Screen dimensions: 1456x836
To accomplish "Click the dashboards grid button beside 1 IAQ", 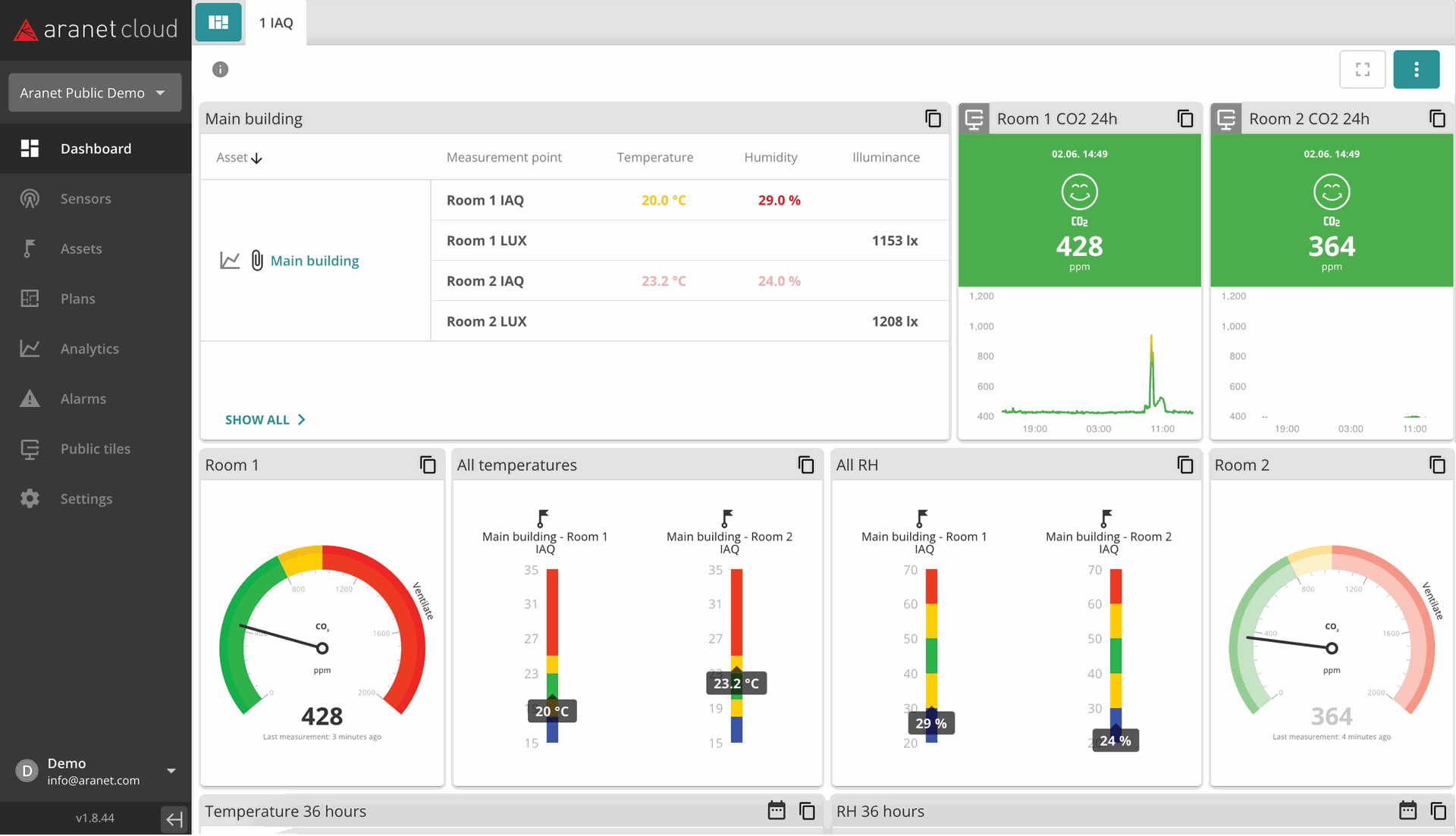I will coord(218,23).
